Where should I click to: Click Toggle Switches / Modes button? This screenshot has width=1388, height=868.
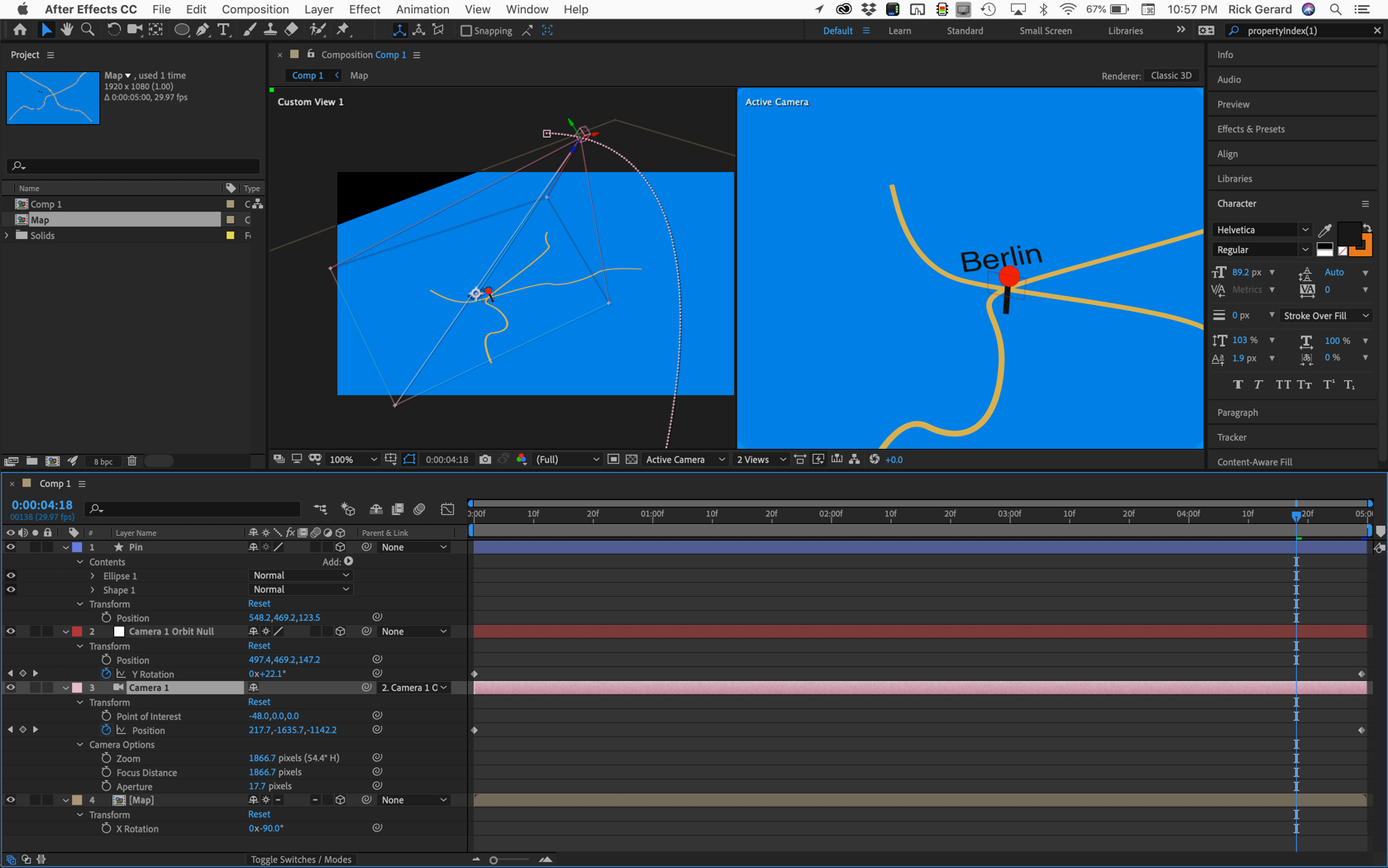point(301,860)
